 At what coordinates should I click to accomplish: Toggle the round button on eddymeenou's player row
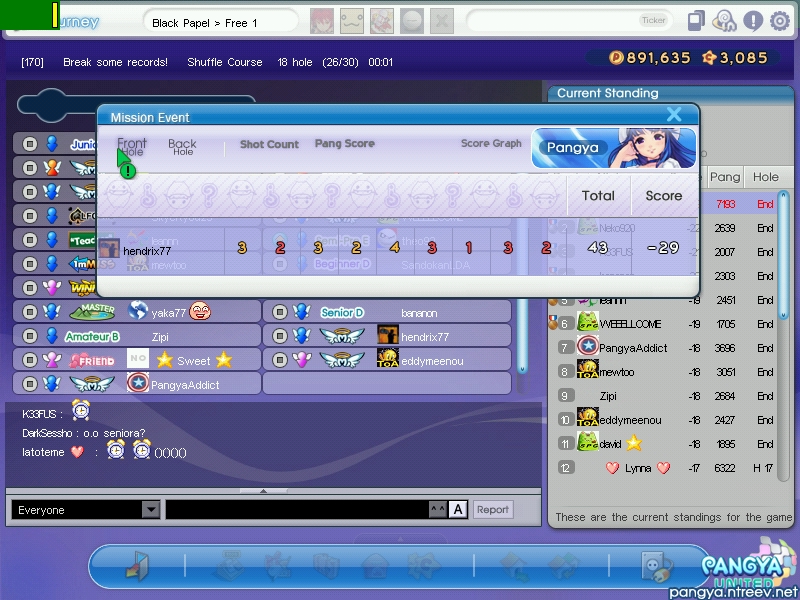point(280,360)
